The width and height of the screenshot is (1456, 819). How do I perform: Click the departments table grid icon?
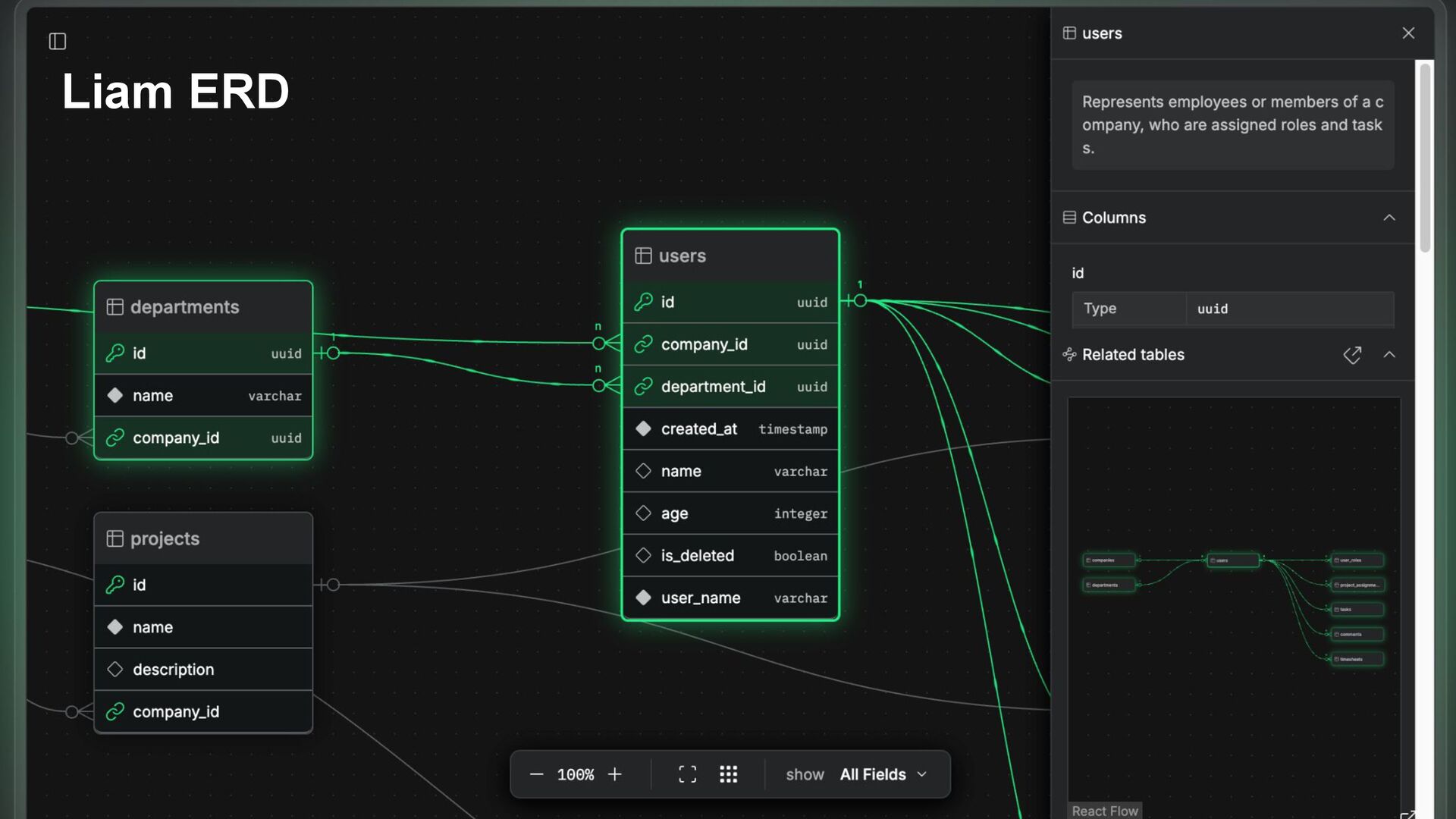coord(115,307)
